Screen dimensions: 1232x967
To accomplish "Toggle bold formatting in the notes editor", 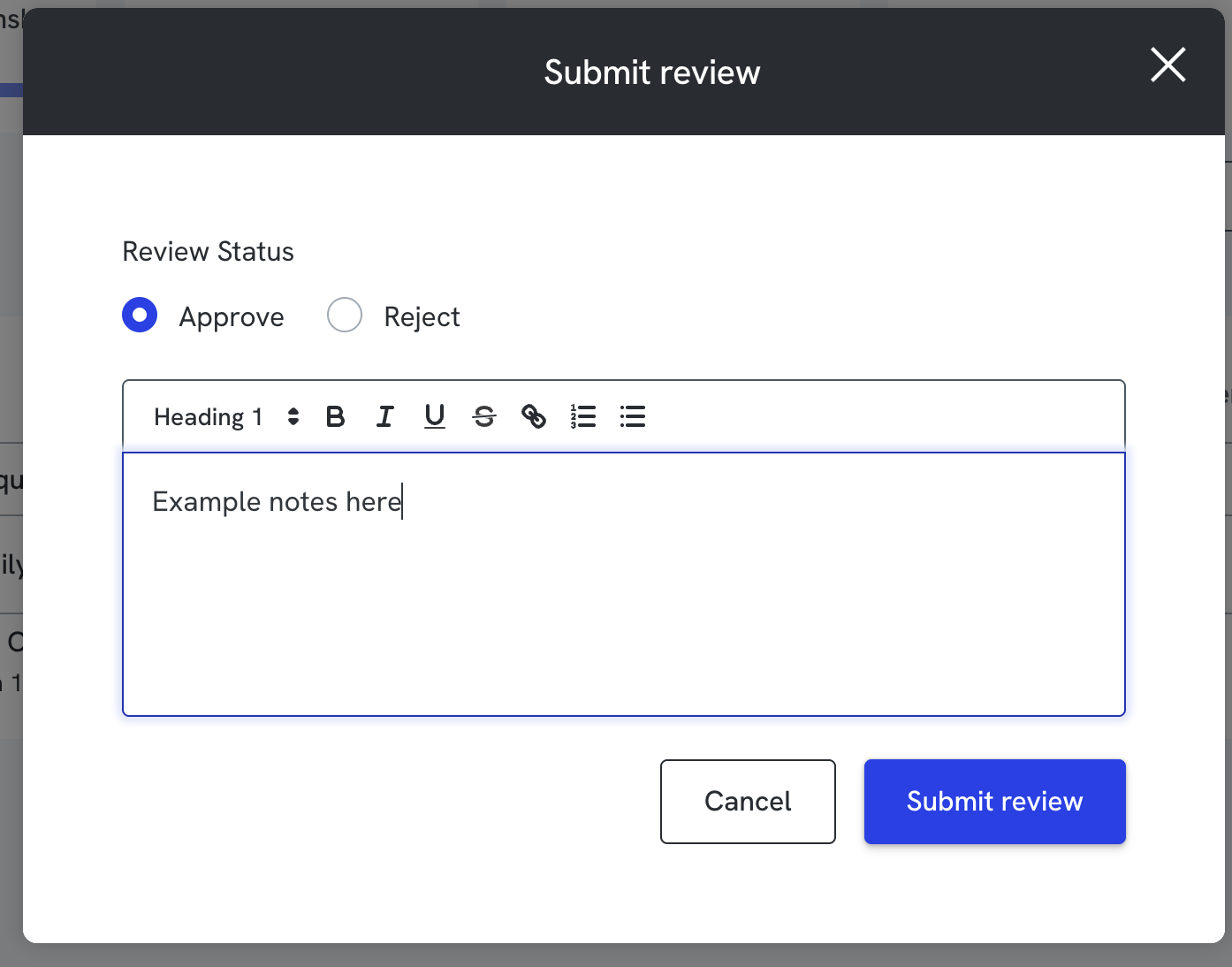I will click(335, 416).
